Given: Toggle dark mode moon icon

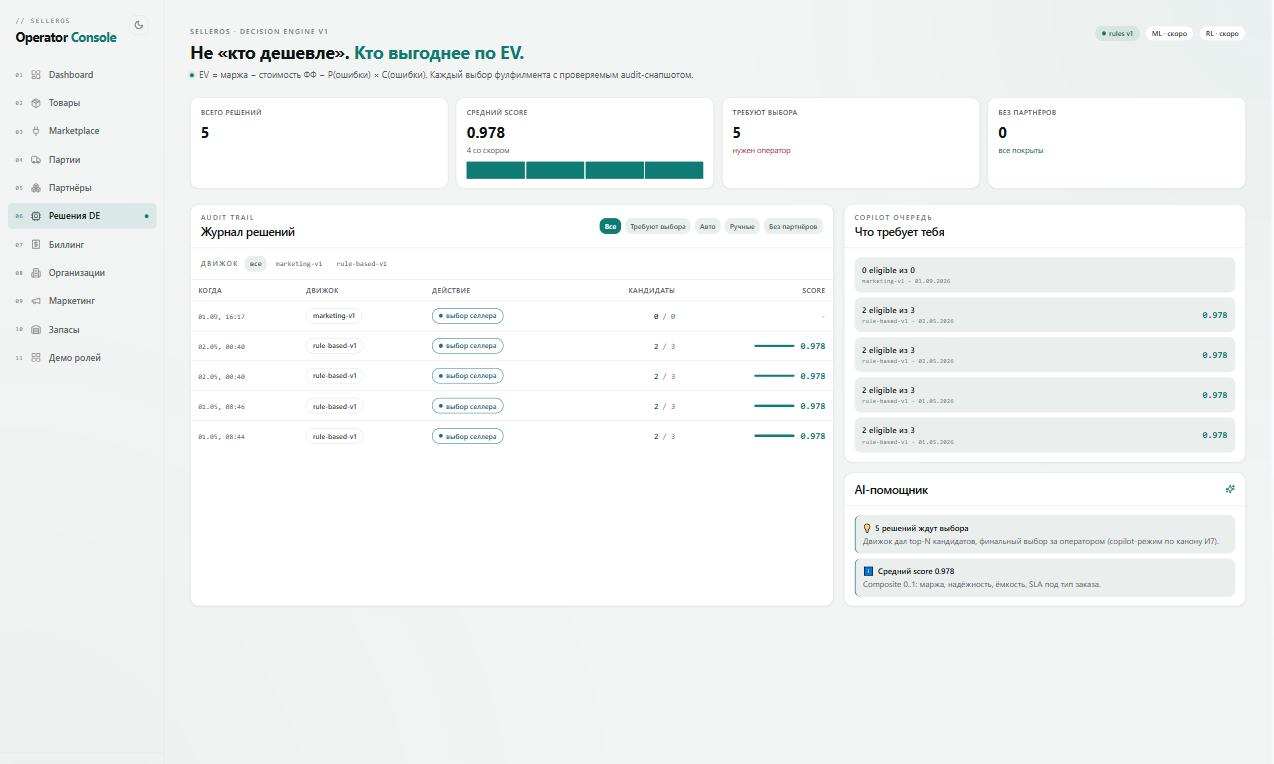Looking at the screenshot, I should (x=139, y=25).
